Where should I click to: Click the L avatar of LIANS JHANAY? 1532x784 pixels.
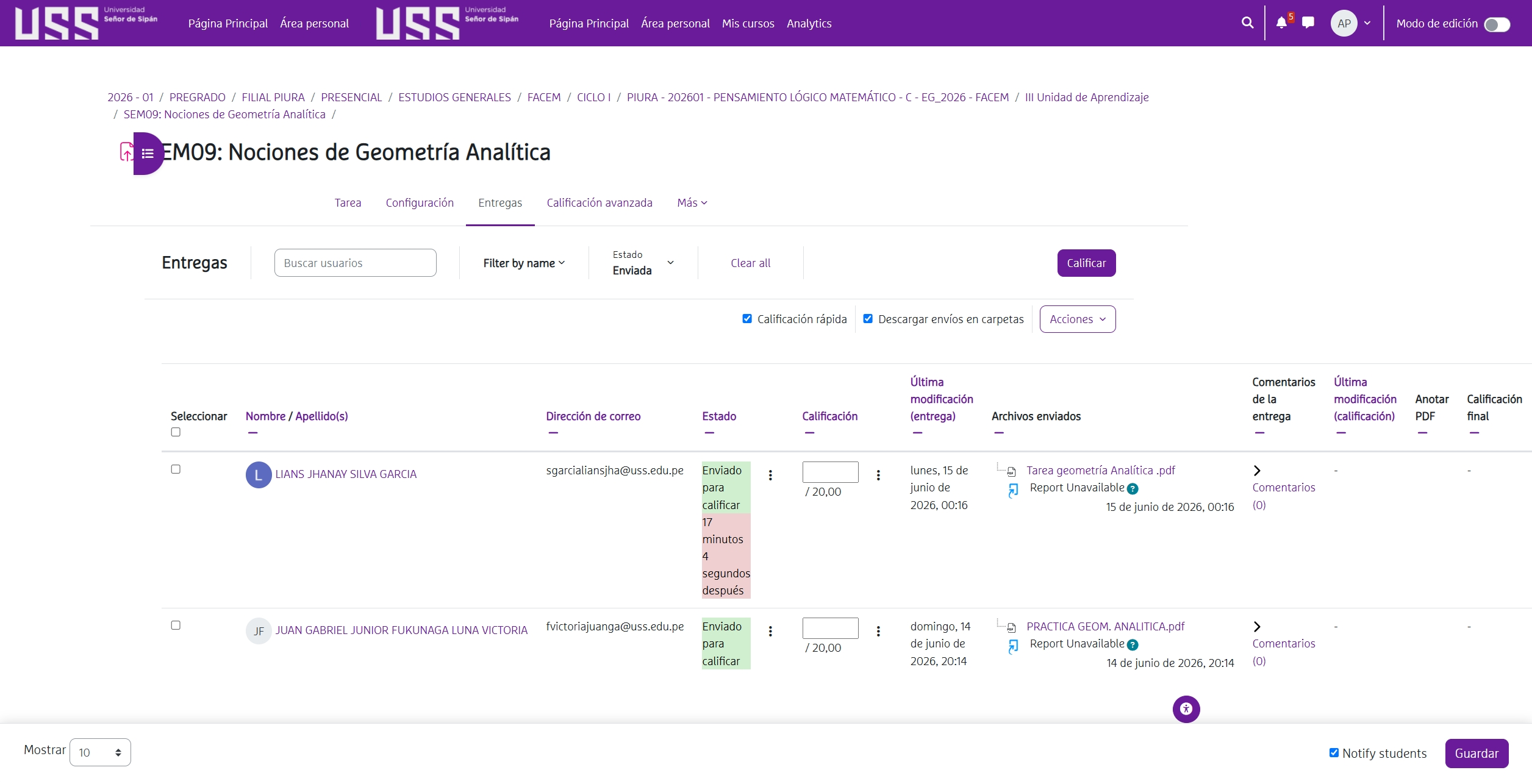click(x=259, y=475)
